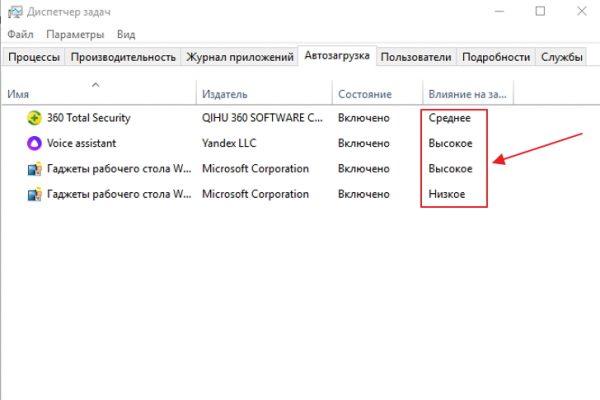Click the Диспетчер задач title bar icon
The height and width of the screenshot is (400, 600).
[x=15, y=12]
